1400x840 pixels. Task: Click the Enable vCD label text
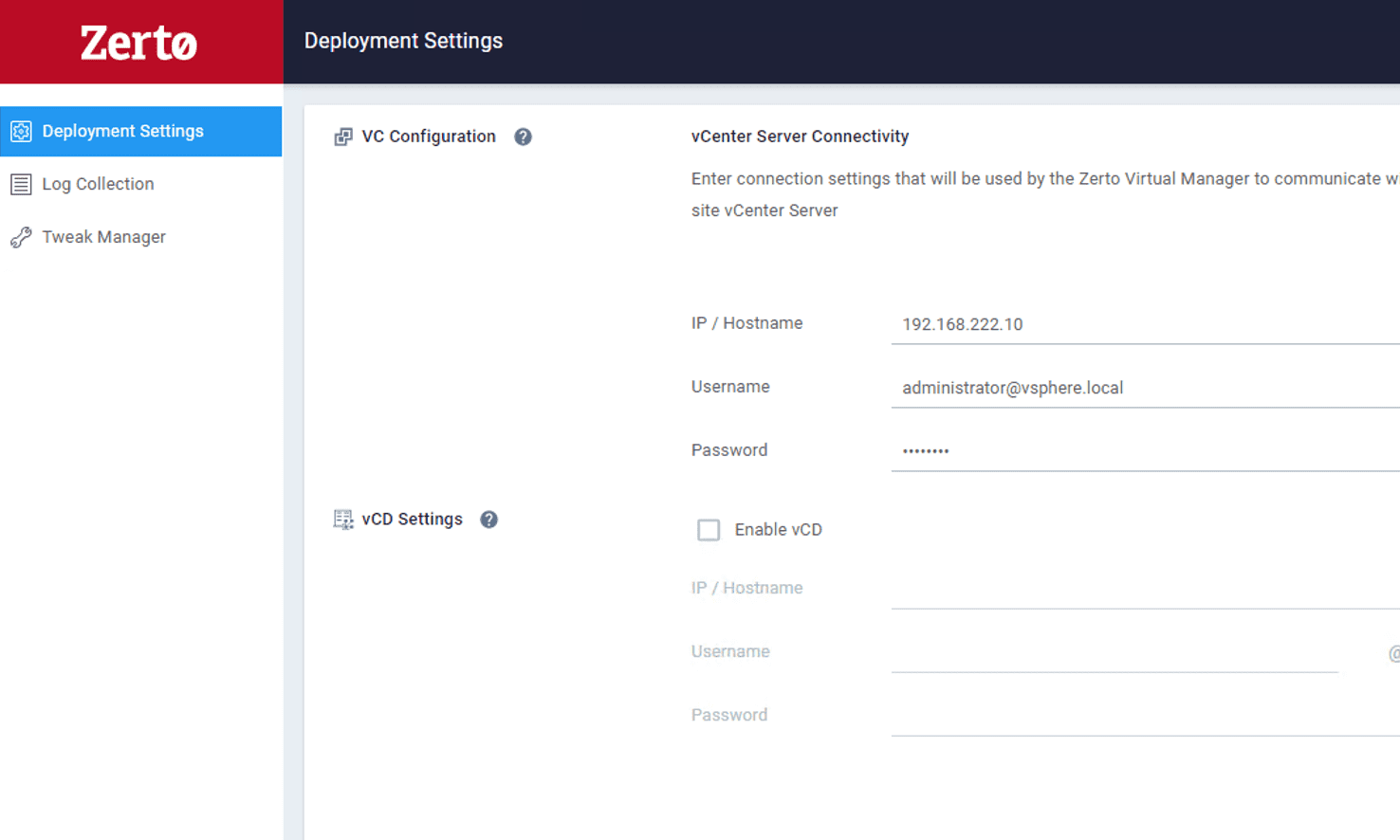(778, 530)
